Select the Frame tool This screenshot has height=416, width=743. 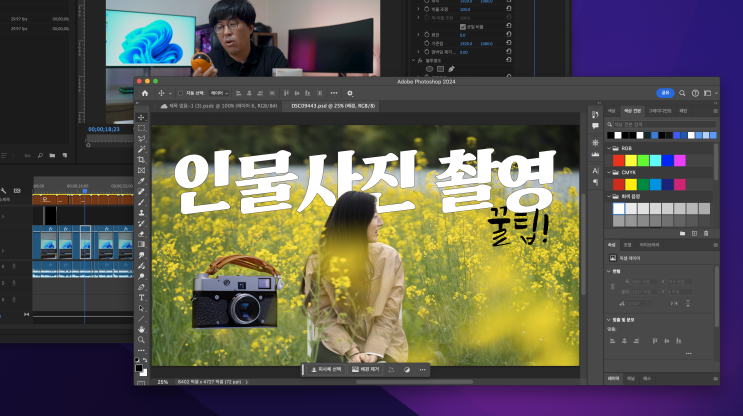coord(141,170)
